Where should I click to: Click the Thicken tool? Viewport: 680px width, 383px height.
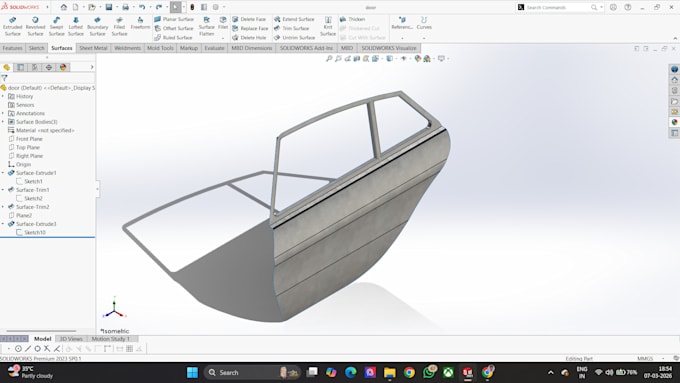pos(352,19)
